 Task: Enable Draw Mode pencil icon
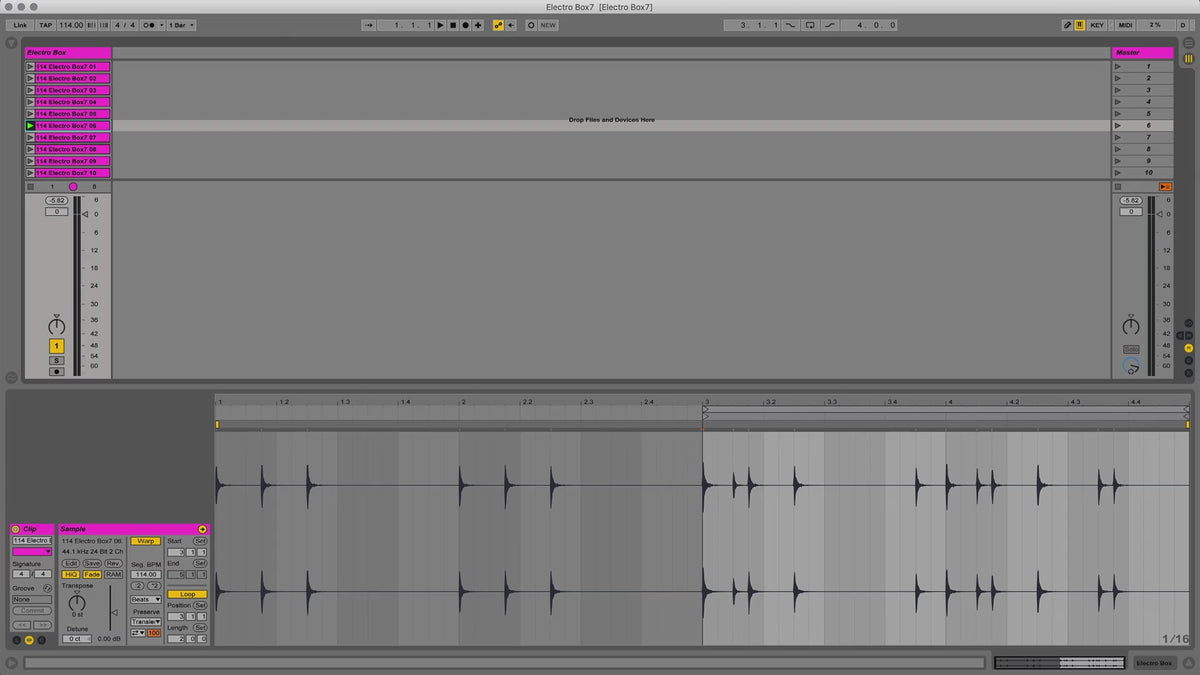[x=1067, y=25]
